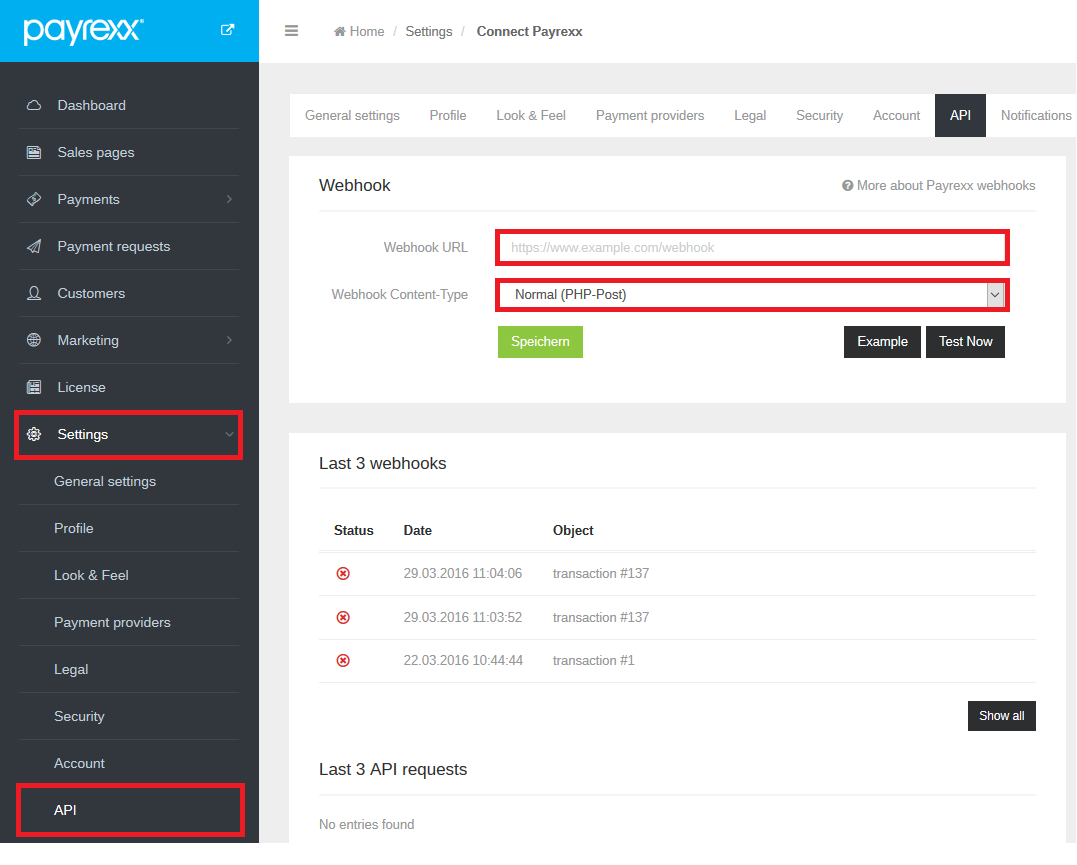Click the License sidebar icon
1077x865 pixels.
coord(34,387)
